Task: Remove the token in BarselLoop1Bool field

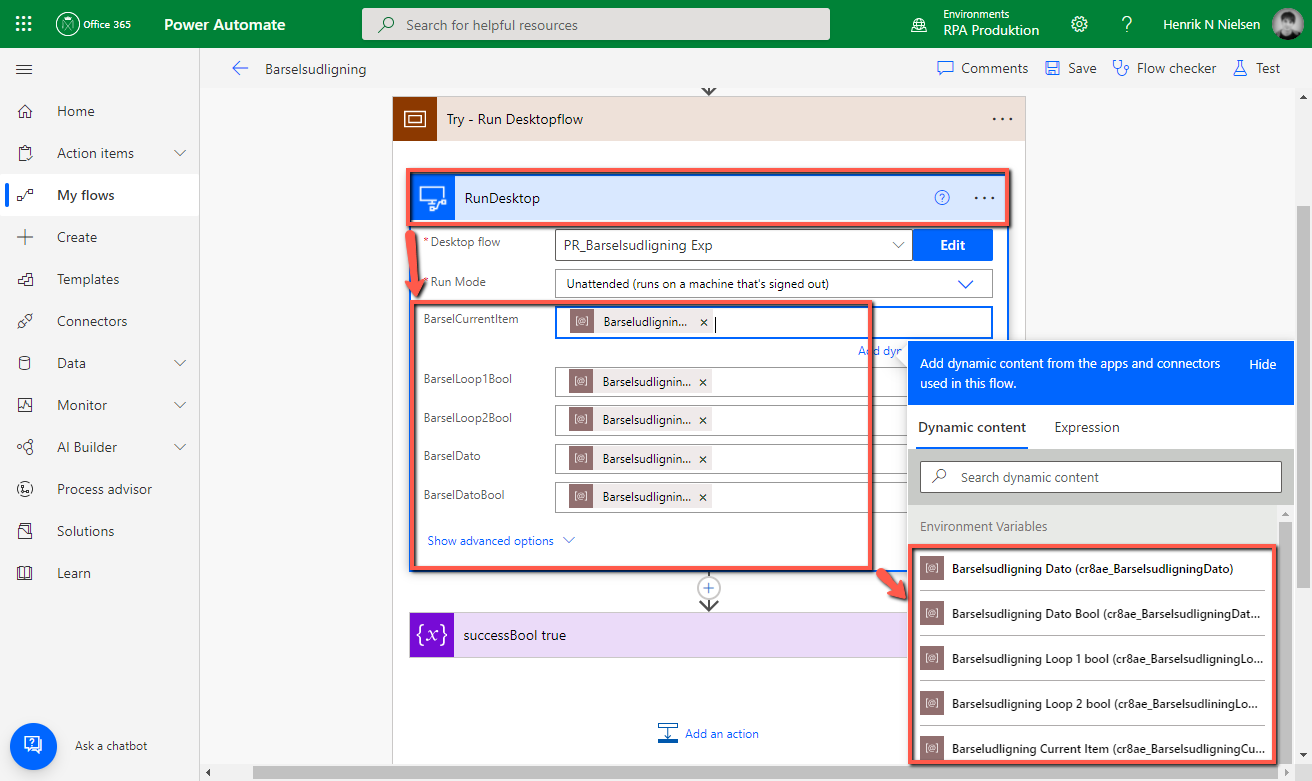Action: tap(703, 382)
